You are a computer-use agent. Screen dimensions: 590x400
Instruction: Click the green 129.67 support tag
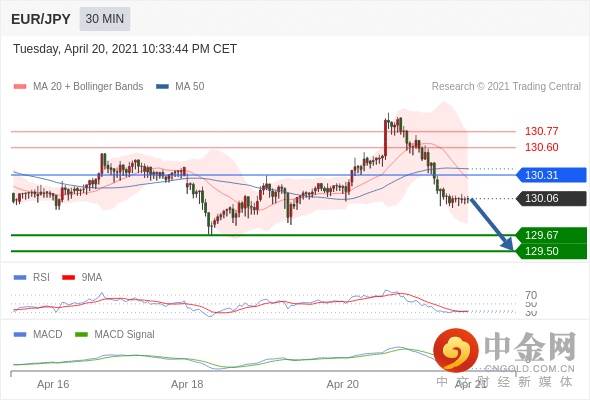coord(551,235)
